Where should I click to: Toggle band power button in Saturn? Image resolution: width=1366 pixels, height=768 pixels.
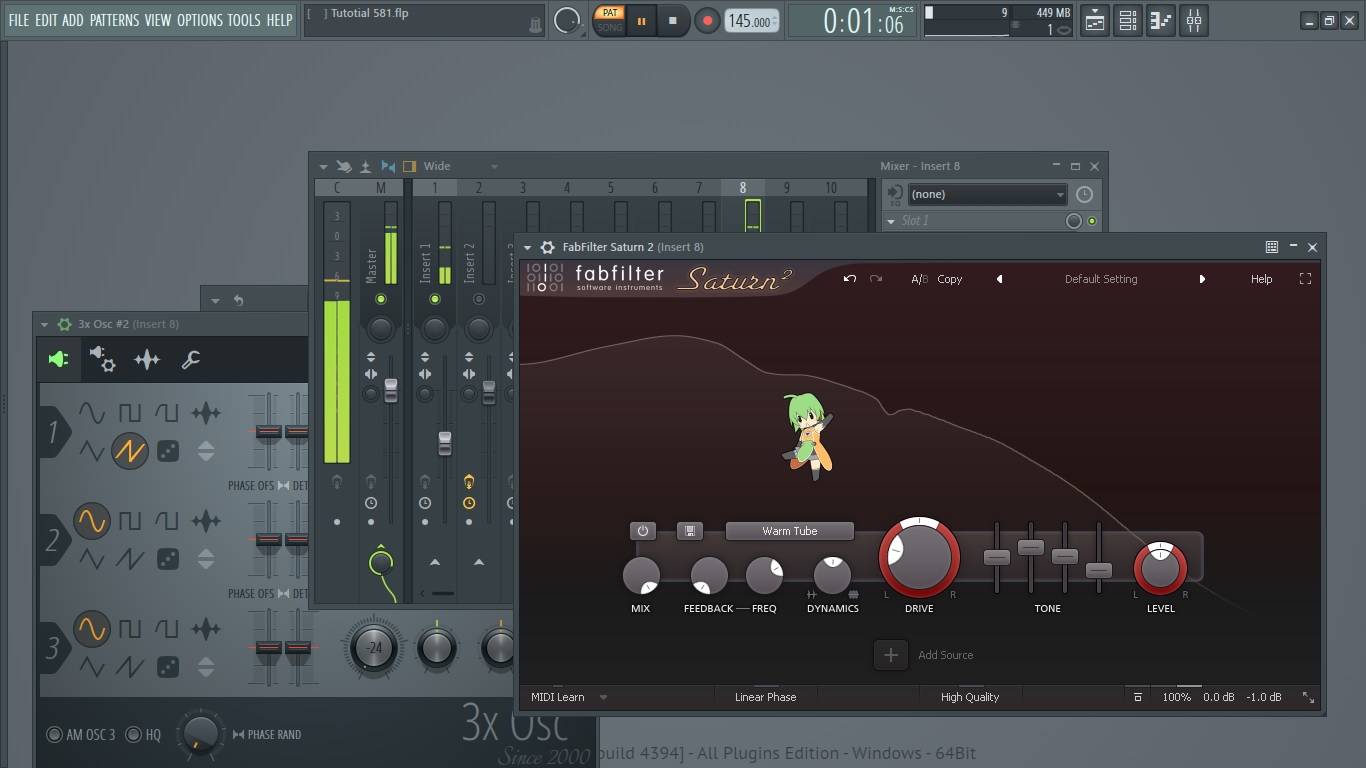click(642, 531)
